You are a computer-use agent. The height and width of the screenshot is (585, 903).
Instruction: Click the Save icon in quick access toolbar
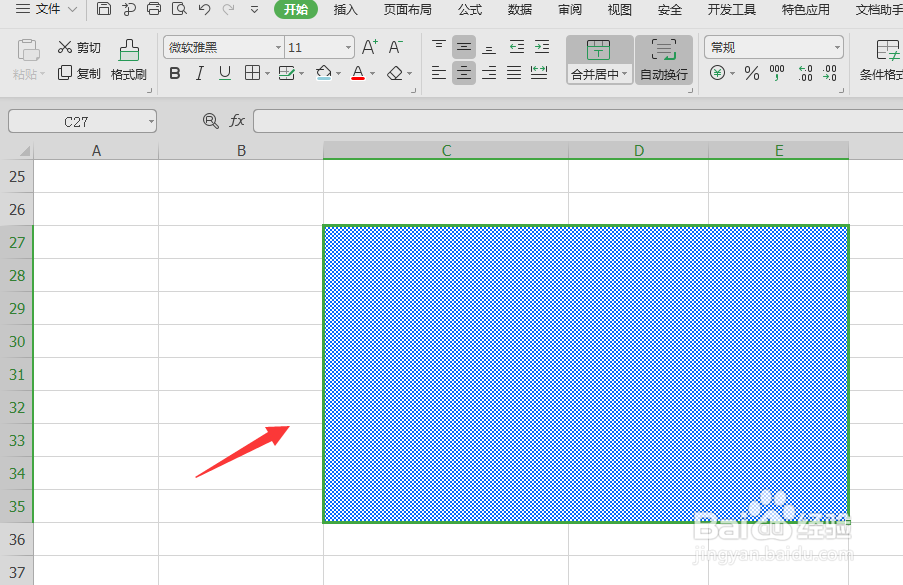point(104,9)
